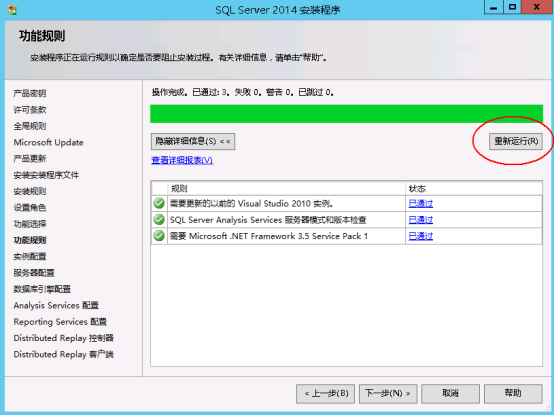Image resolution: width=554 pixels, height=416 pixels.
Task: Select Microsoft Update step in sidebar
Action: click(x=48, y=142)
